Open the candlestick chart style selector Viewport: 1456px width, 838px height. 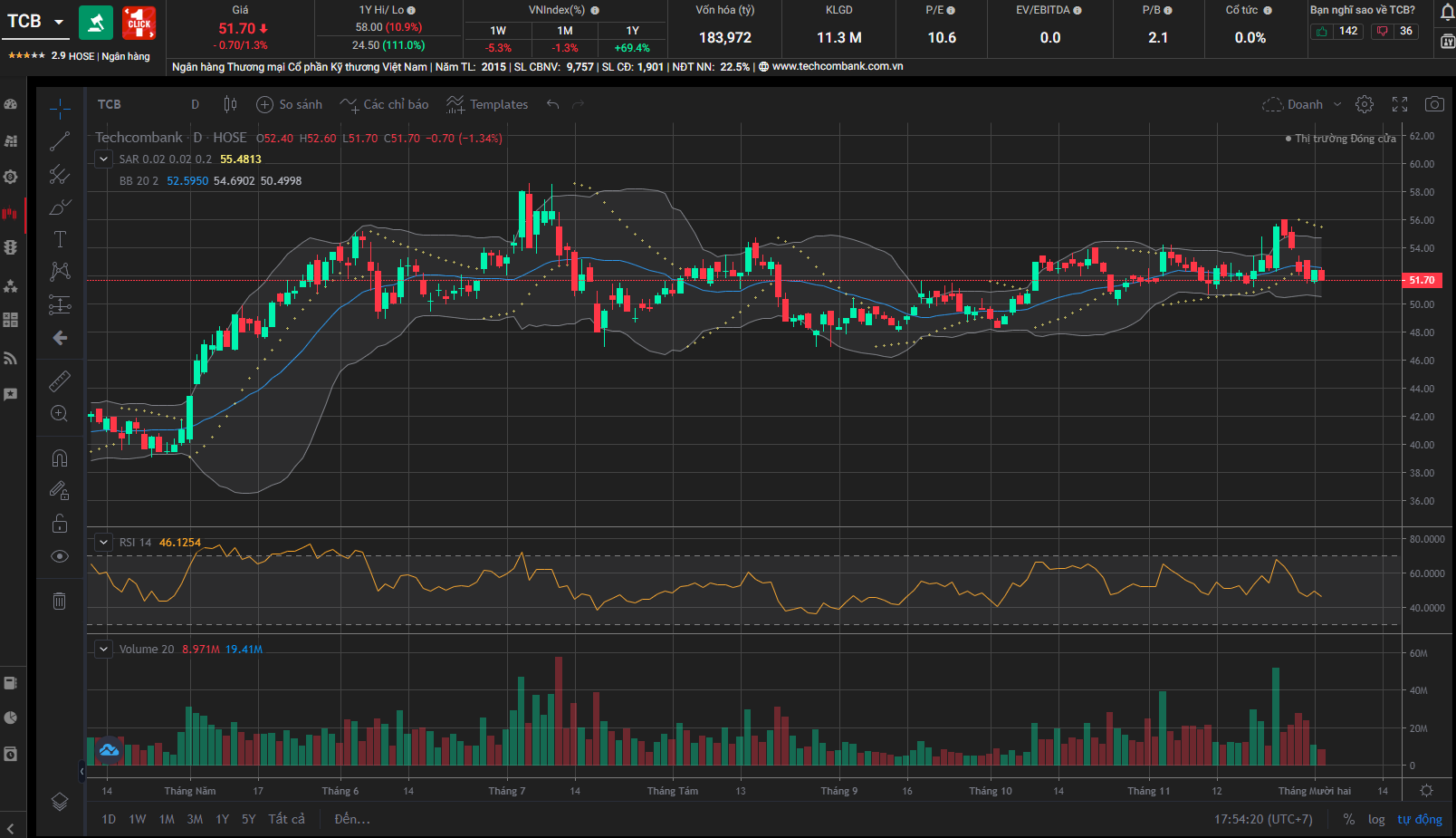[x=230, y=104]
